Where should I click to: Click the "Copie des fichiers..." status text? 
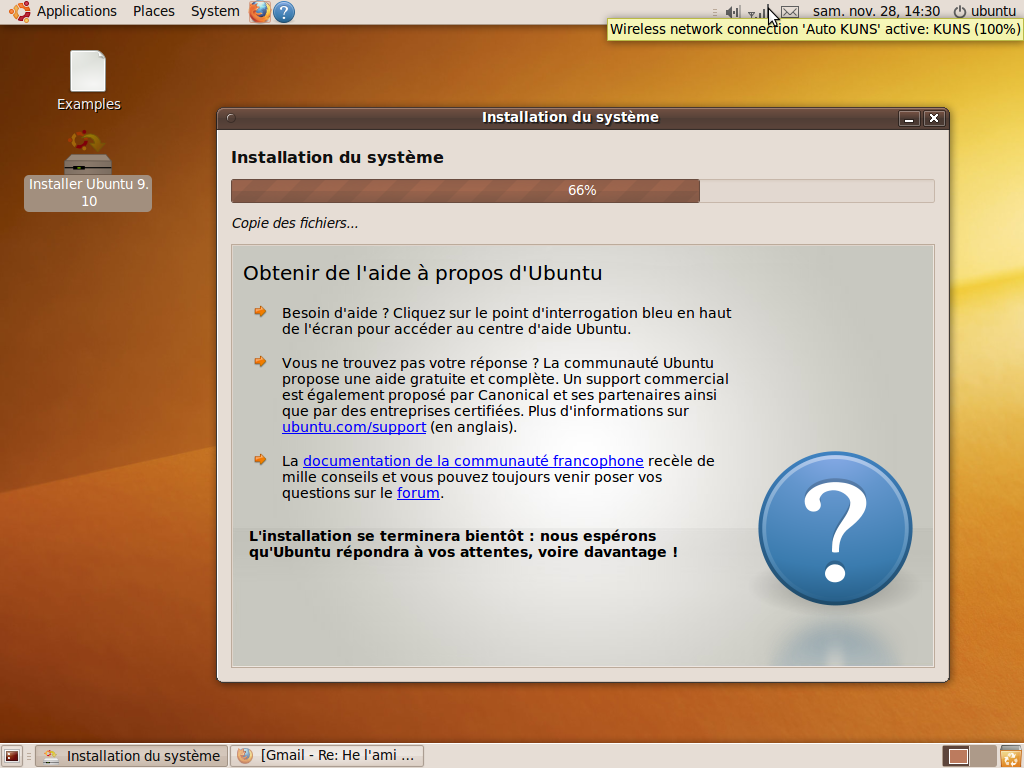point(295,223)
